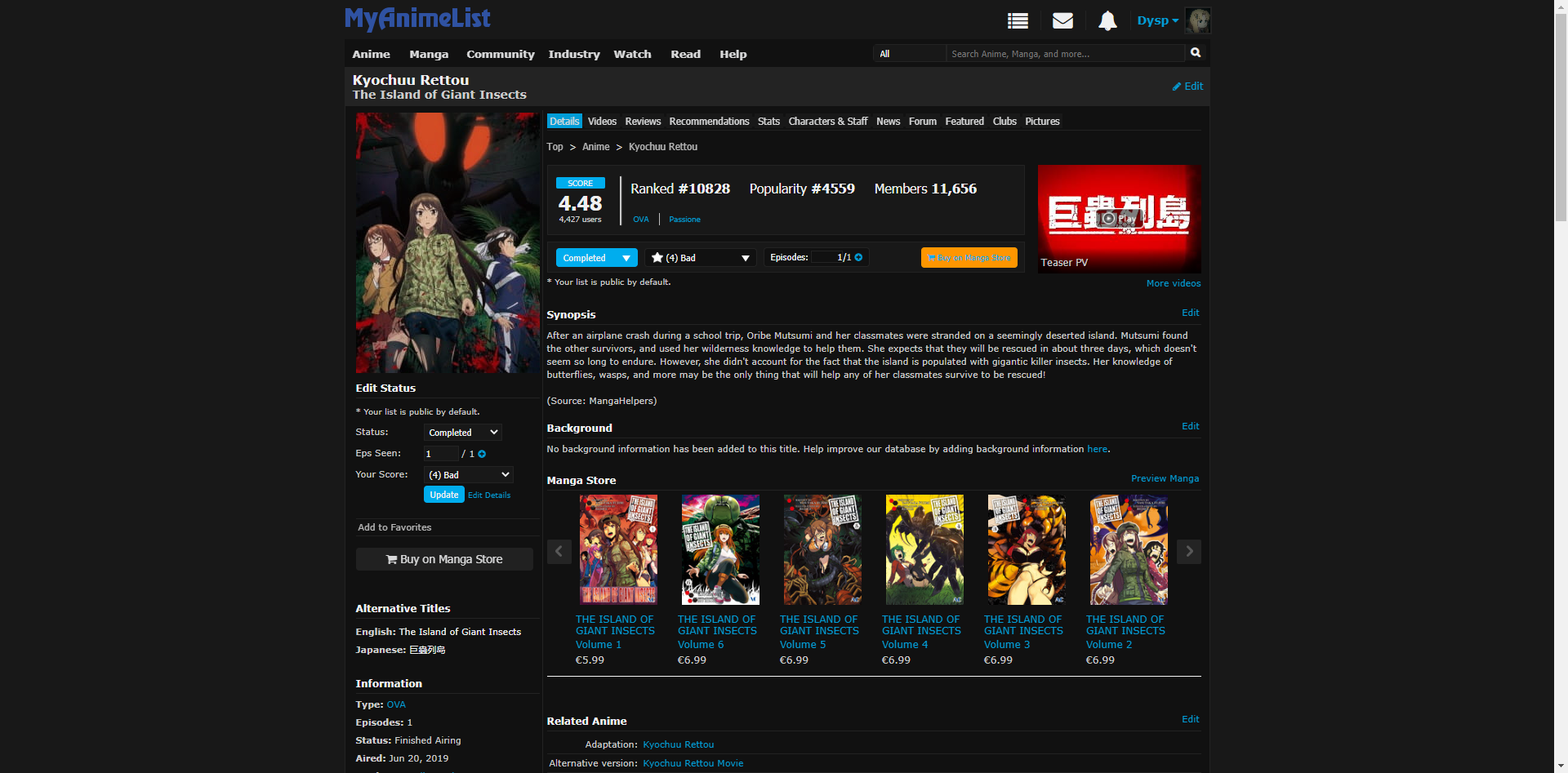Click the search anime input field
Screen dimensions: 1568x773
1064,54
